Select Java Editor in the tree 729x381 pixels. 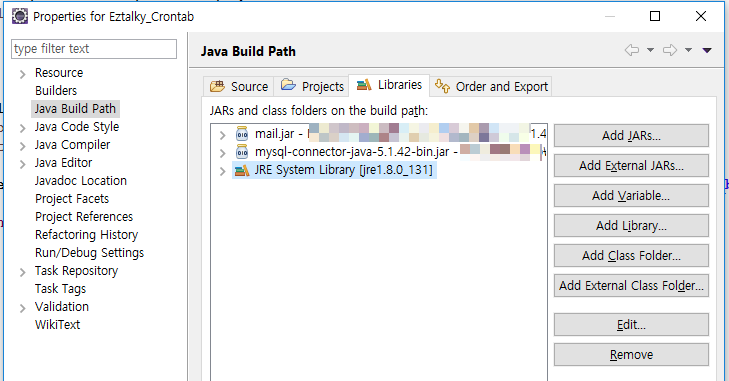coord(63,163)
